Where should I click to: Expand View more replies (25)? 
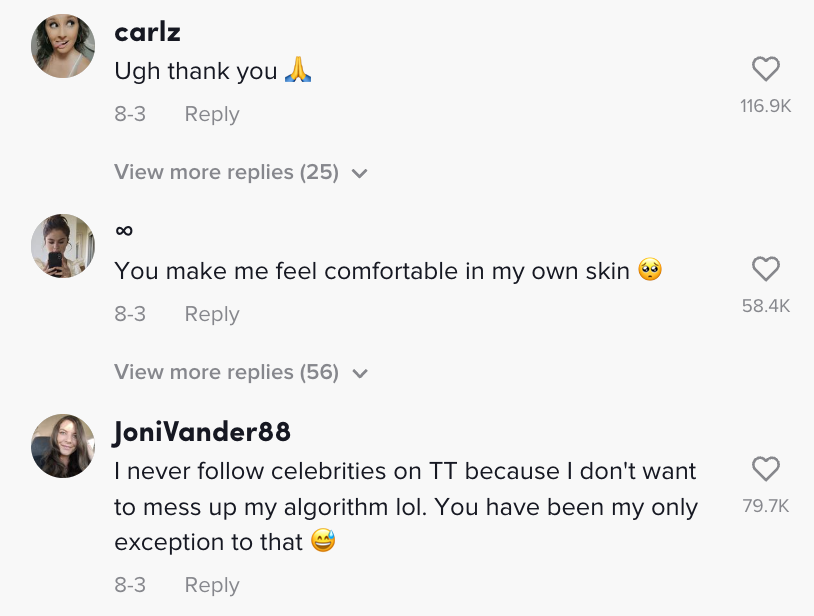pos(241,172)
